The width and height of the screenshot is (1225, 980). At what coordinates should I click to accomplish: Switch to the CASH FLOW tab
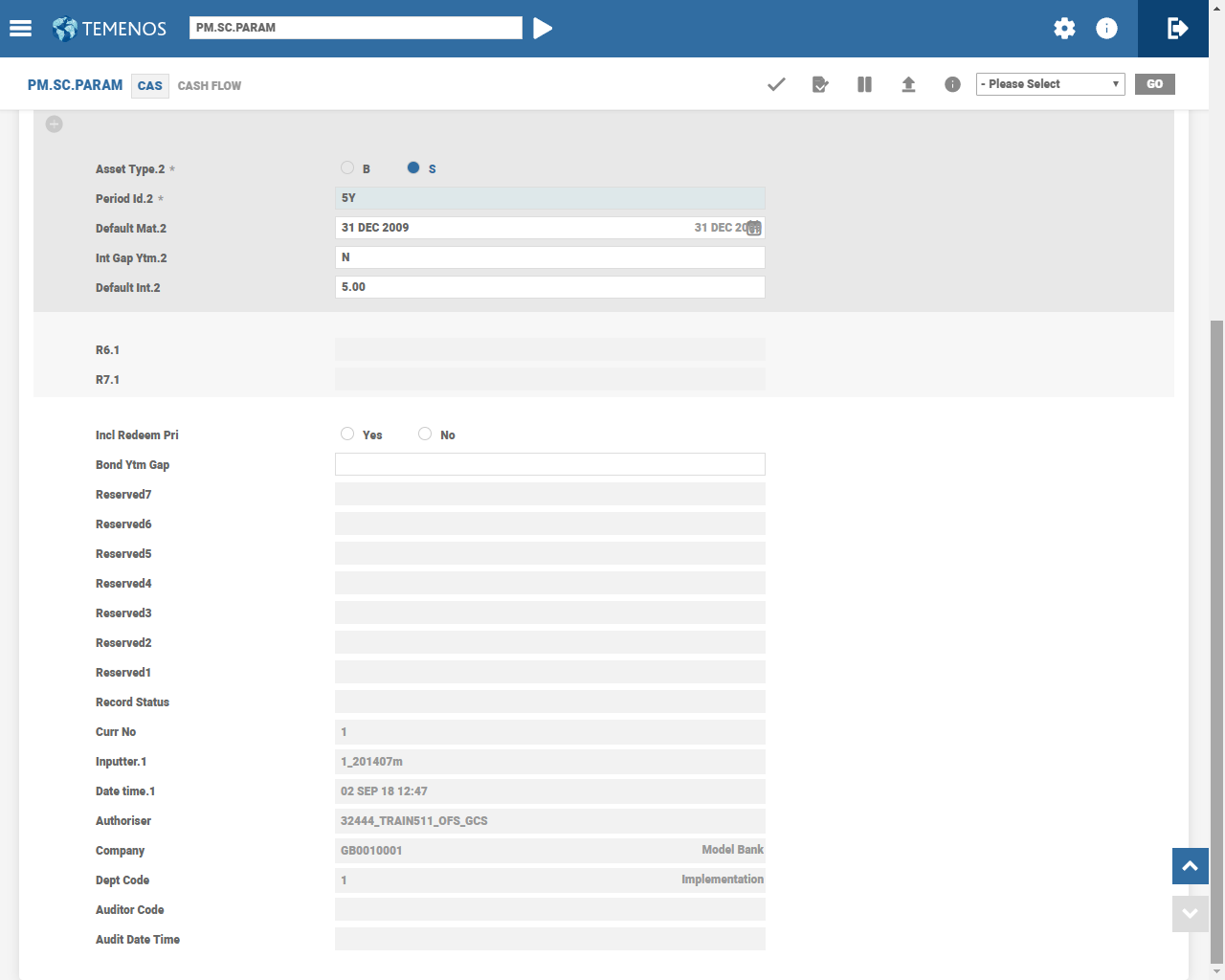210,86
